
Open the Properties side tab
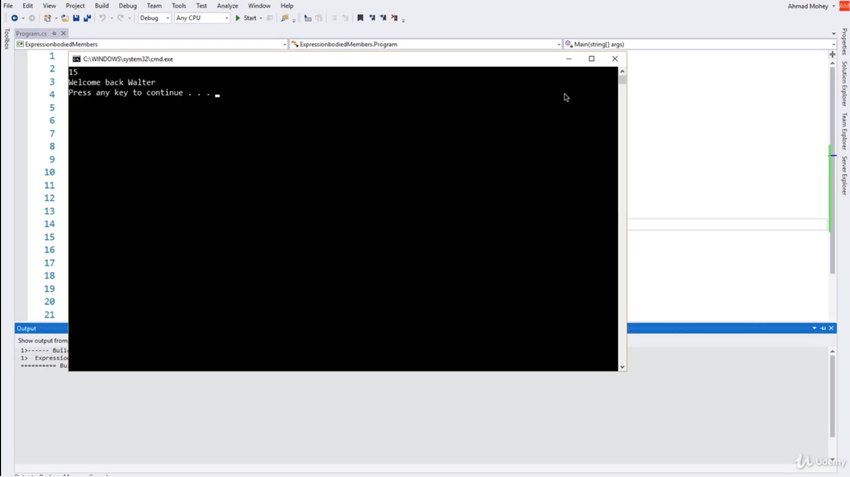click(x=844, y=41)
